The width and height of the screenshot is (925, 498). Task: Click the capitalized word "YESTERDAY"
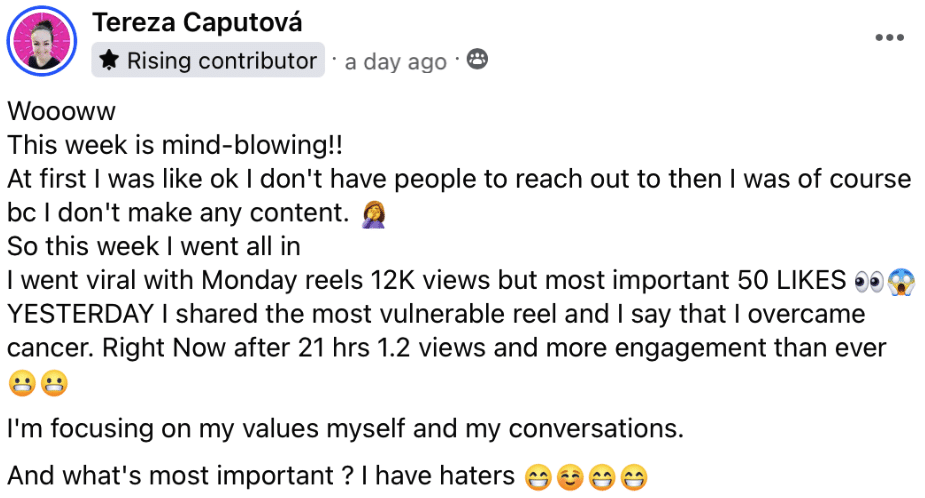coord(78,314)
